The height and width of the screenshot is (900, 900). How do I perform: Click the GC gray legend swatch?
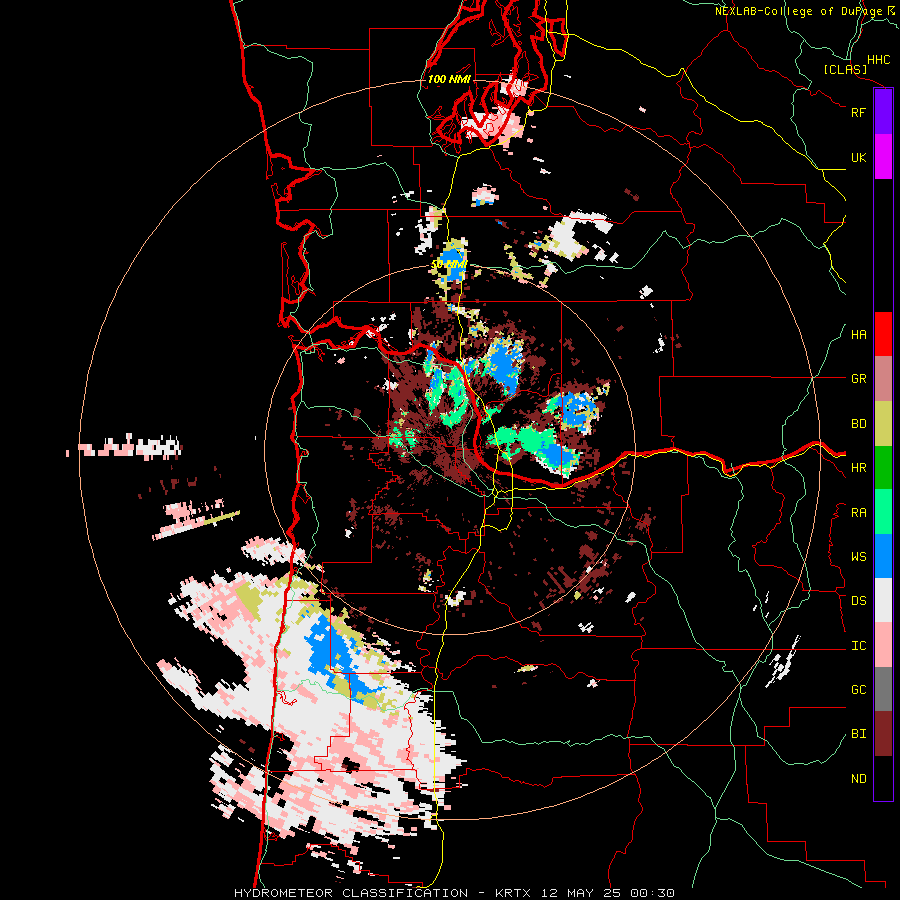[x=883, y=689]
